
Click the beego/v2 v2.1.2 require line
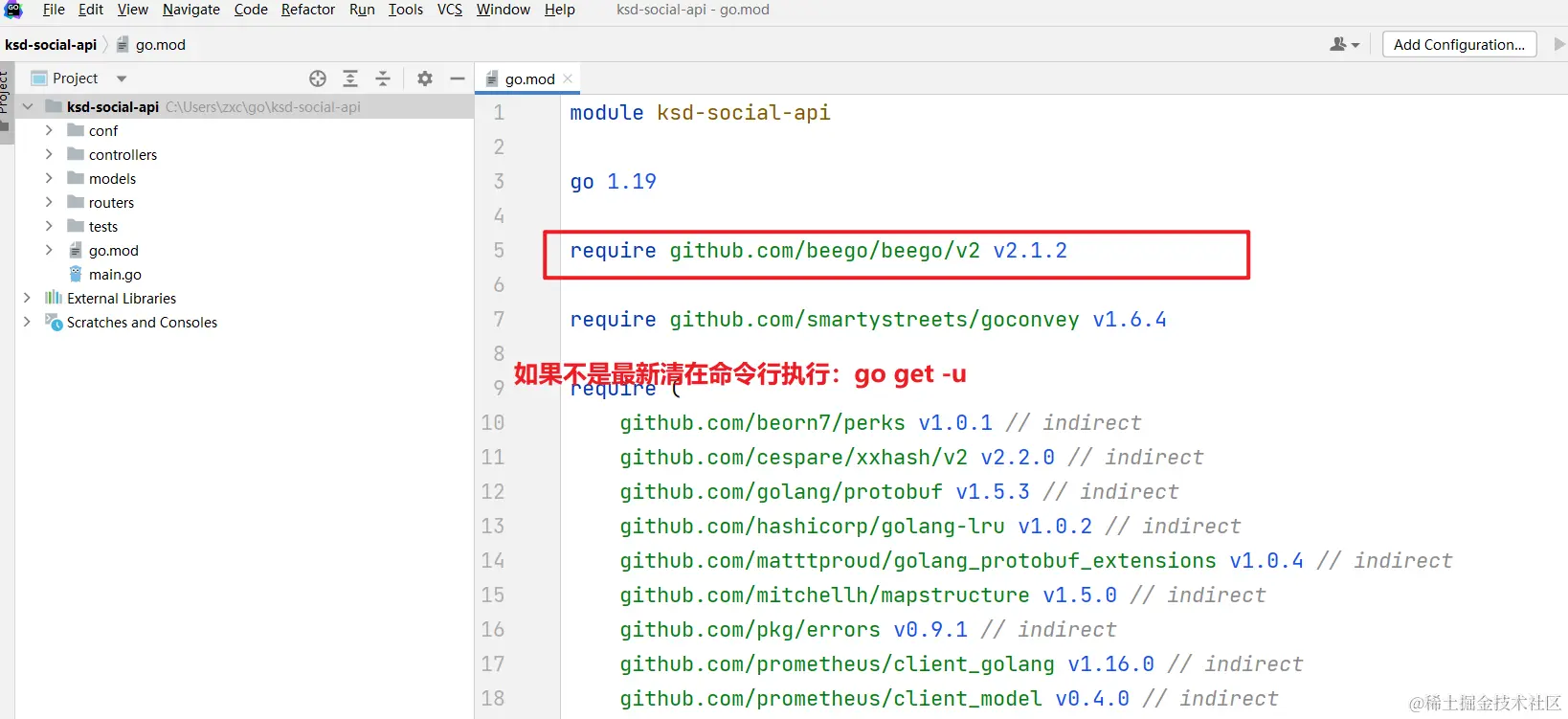point(818,250)
